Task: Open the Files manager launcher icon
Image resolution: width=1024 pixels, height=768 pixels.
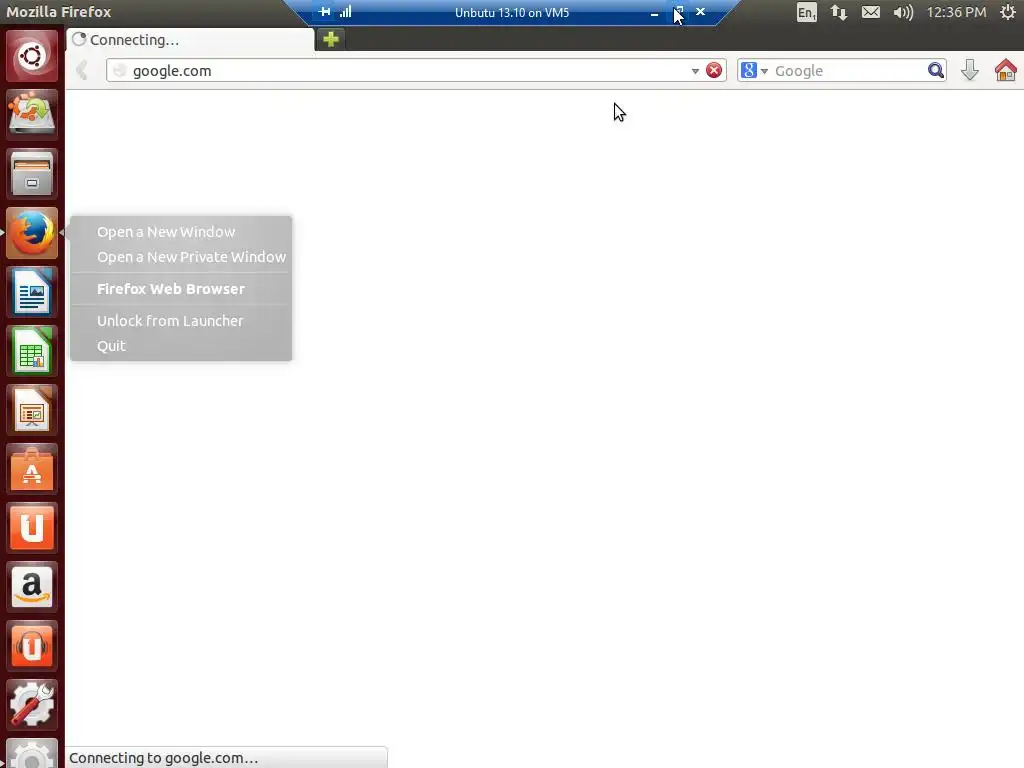Action: (x=31, y=174)
